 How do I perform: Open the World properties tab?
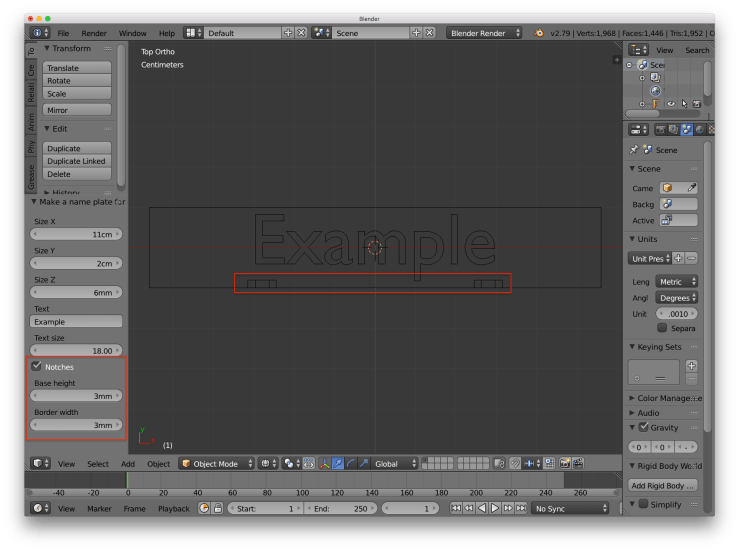click(700, 129)
